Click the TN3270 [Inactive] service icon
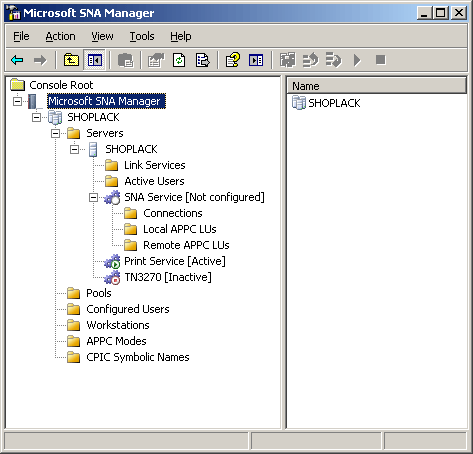The width and height of the screenshot is (473, 454). tap(112, 277)
